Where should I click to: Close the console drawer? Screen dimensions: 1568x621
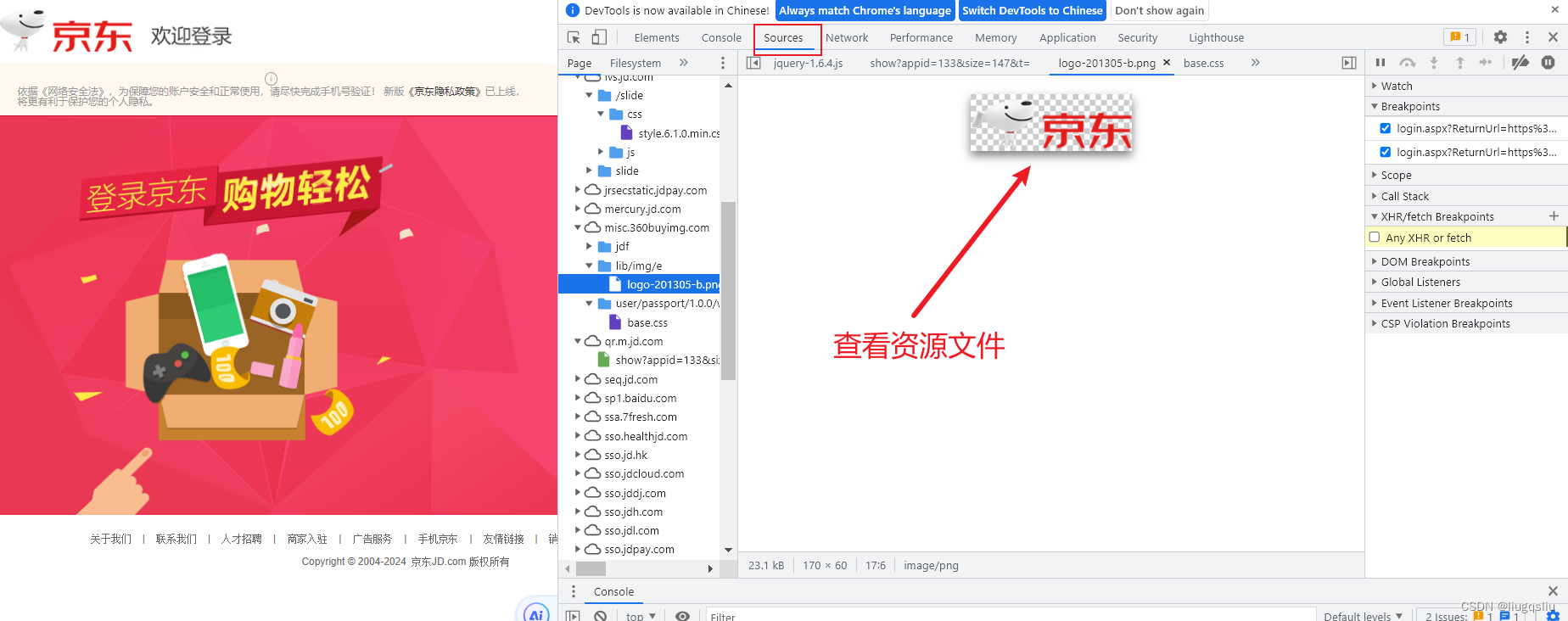point(1553,591)
